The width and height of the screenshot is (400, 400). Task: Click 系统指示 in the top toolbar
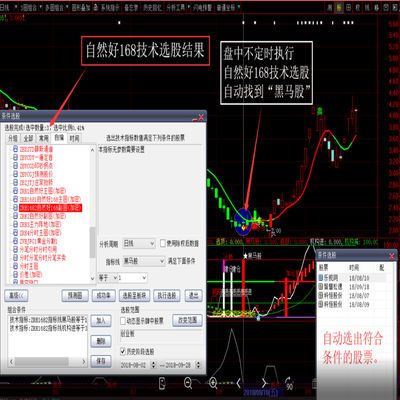[x=109, y=7]
